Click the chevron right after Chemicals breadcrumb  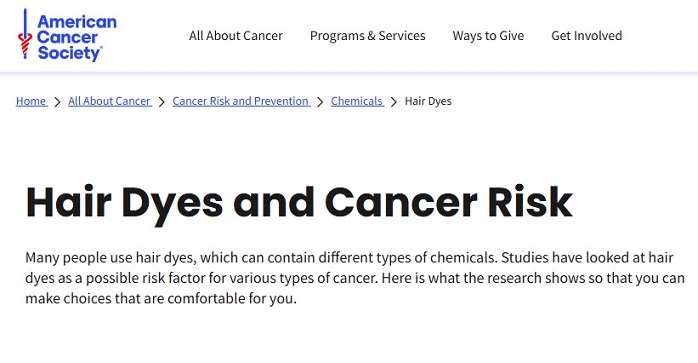(x=394, y=102)
